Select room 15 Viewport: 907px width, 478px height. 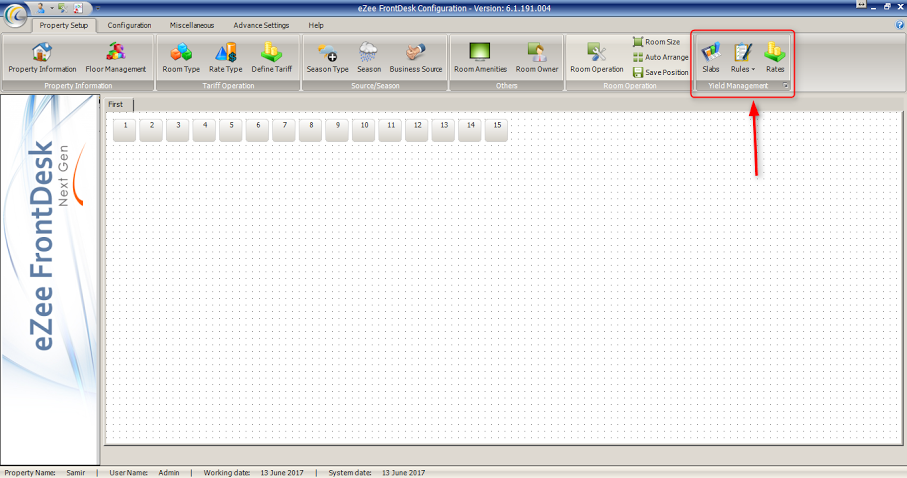[x=497, y=130]
